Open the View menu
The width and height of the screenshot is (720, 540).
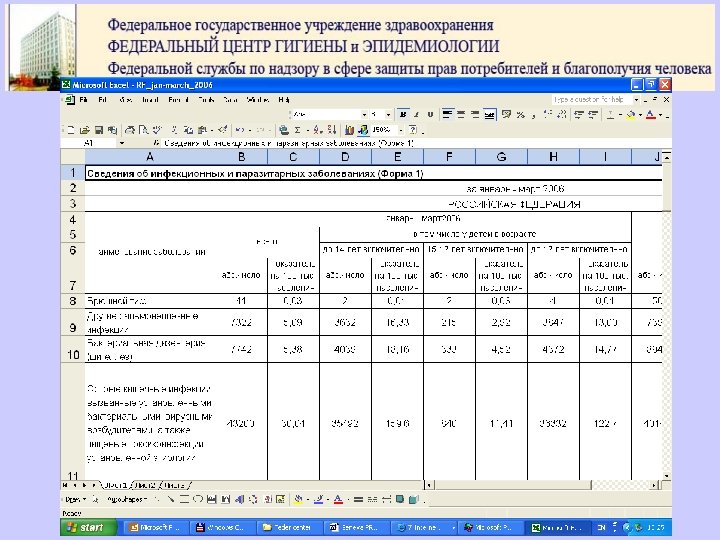point(125,100)
